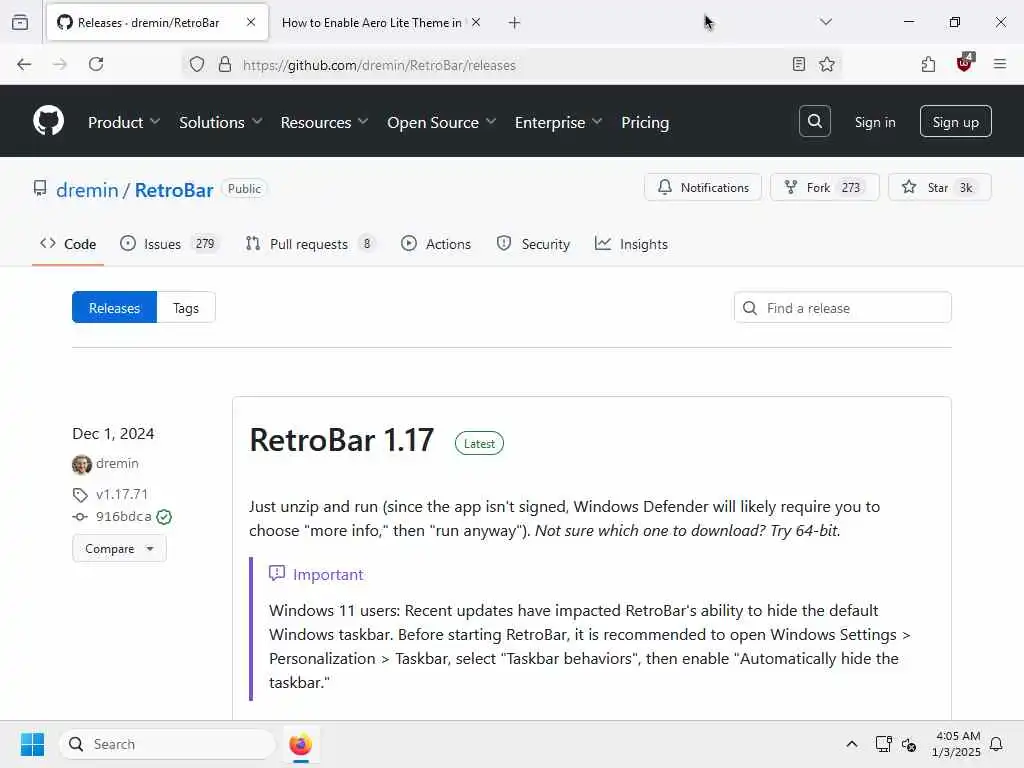This screenshot has height=768, width=1024.
Task: Click the verified green checkmark badge
Action: (164, 517)
